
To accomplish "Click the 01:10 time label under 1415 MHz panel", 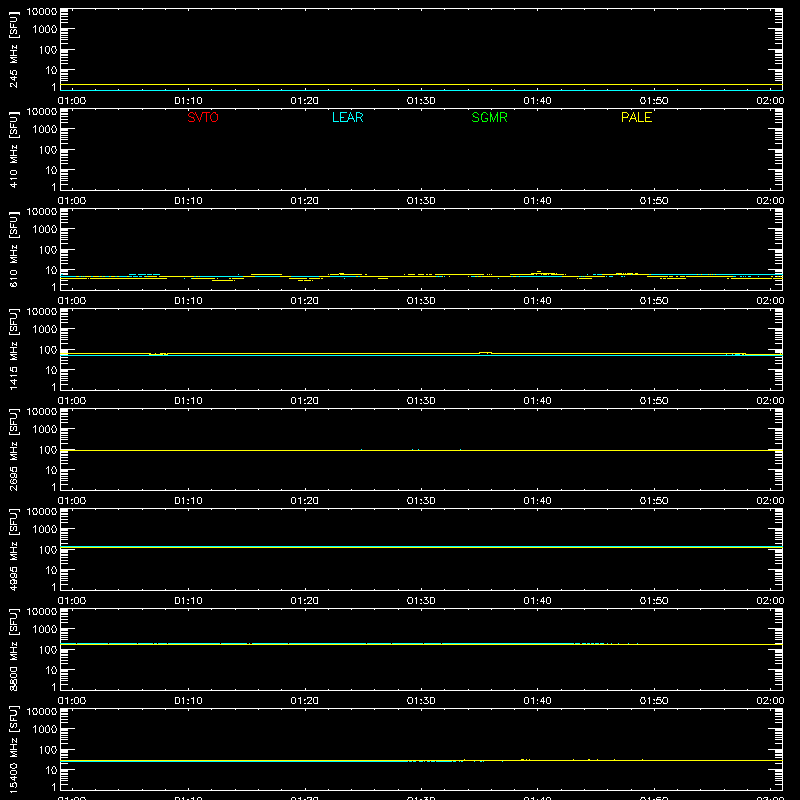I will point(188,401).
